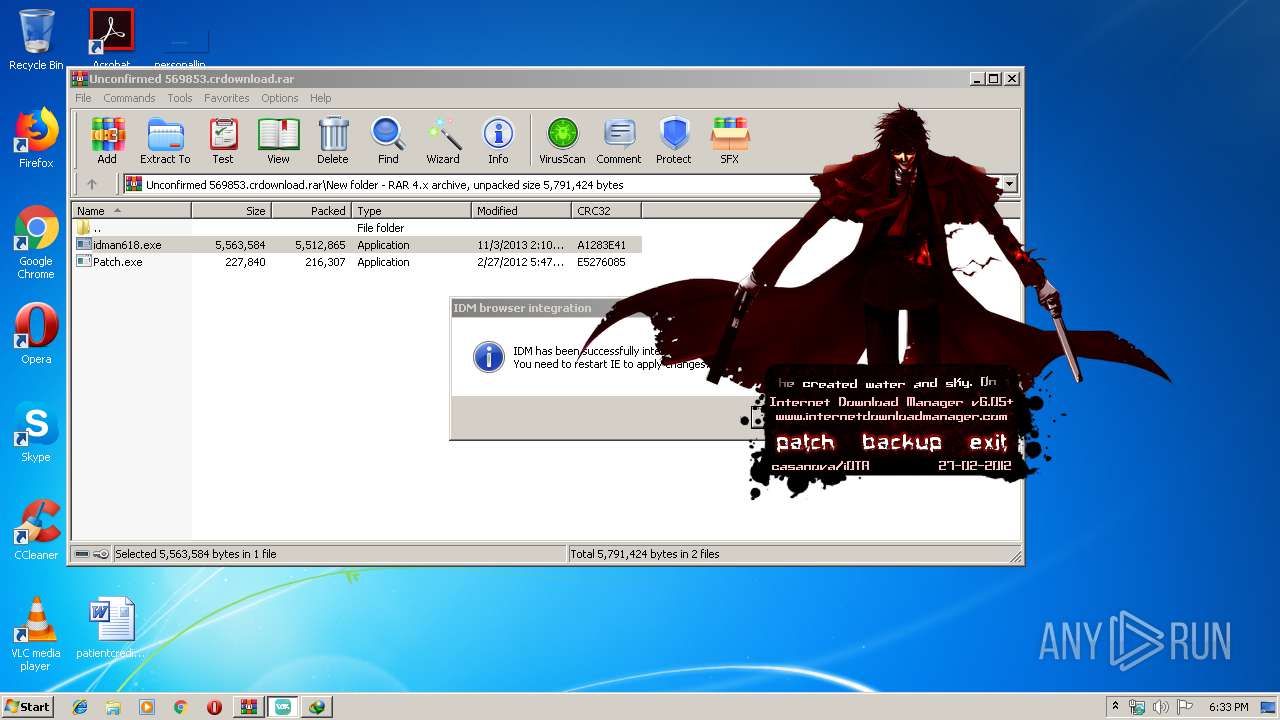Image resolution: width=1280 pixels, height=720 pixels.
Task: Click 'patch' in the IDM patcher
Action: 805,442
